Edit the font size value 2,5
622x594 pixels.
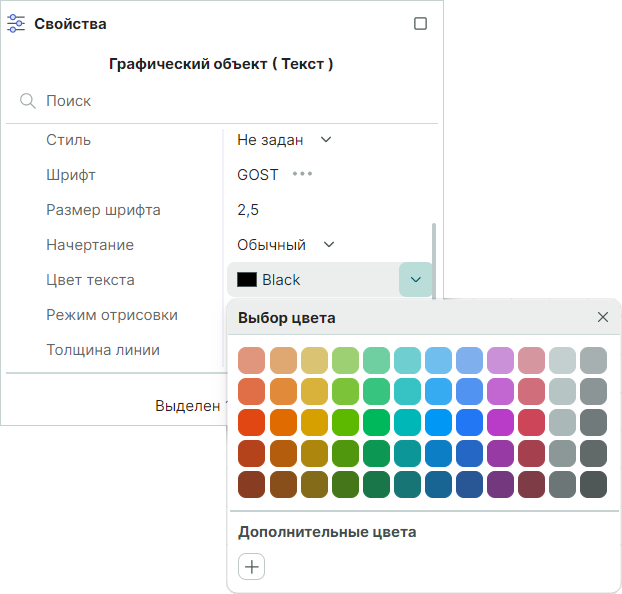coord(248,210)
